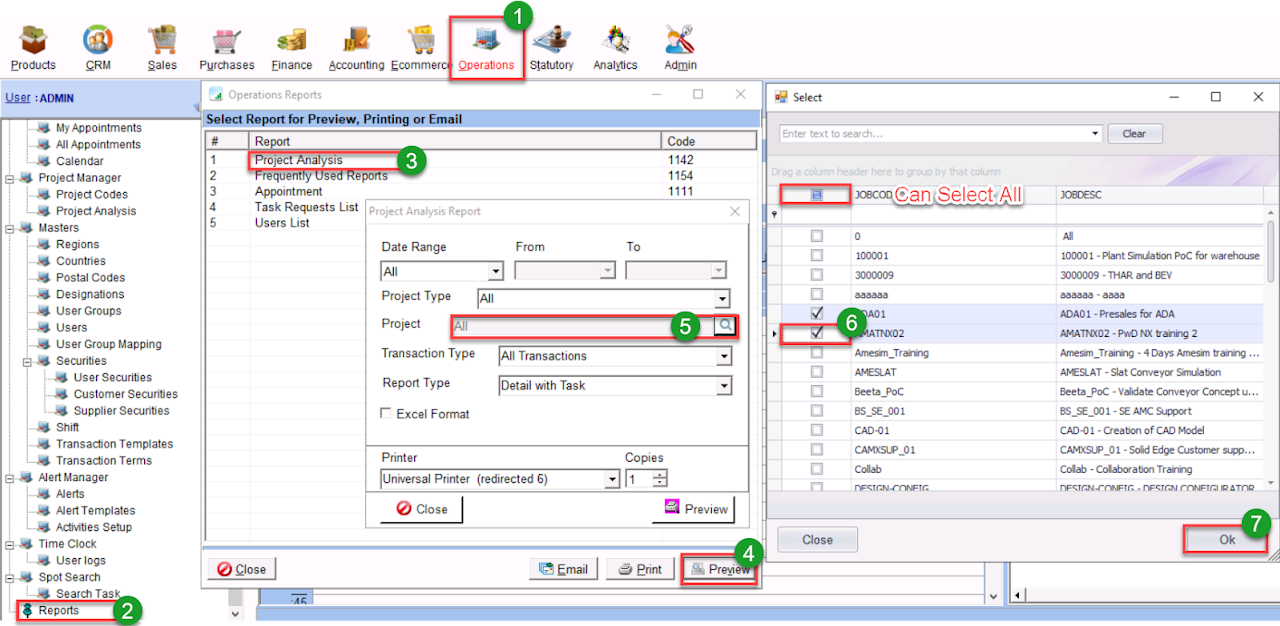
Task: Enable the Excel Format checkbox
Action: (386, 414)
